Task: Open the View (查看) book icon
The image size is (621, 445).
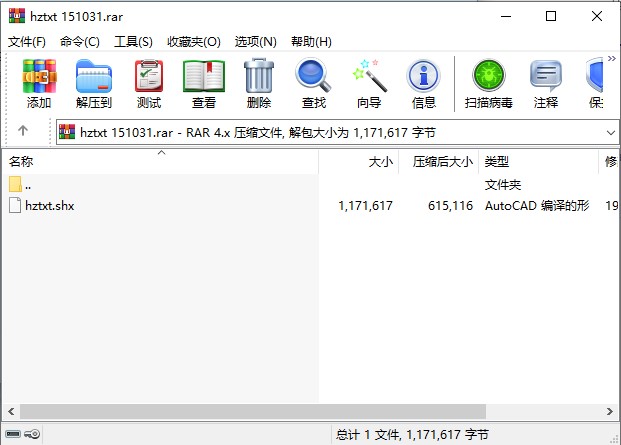Action: tap(204, 84)
